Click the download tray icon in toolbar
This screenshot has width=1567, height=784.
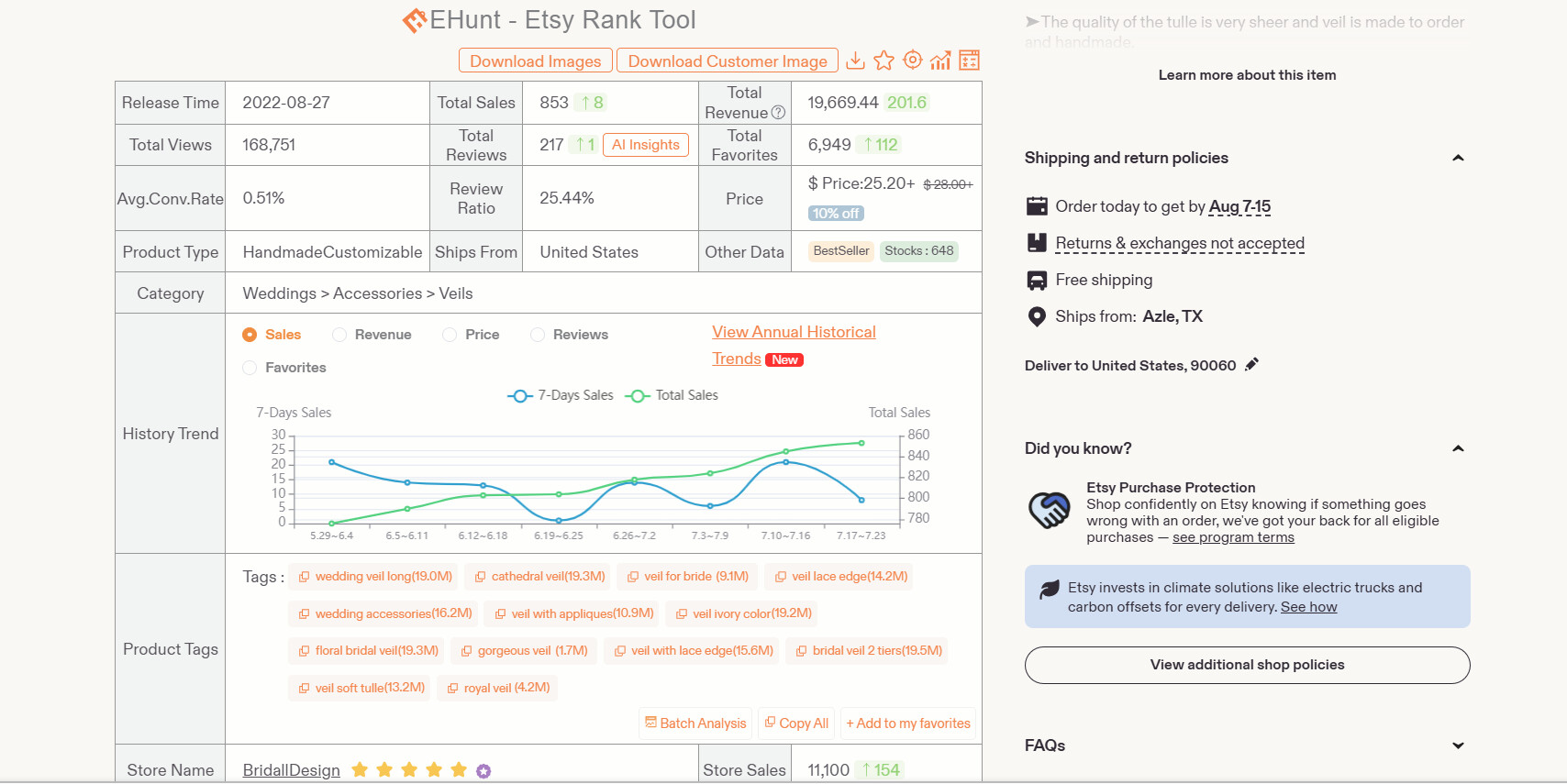[855, 61]
